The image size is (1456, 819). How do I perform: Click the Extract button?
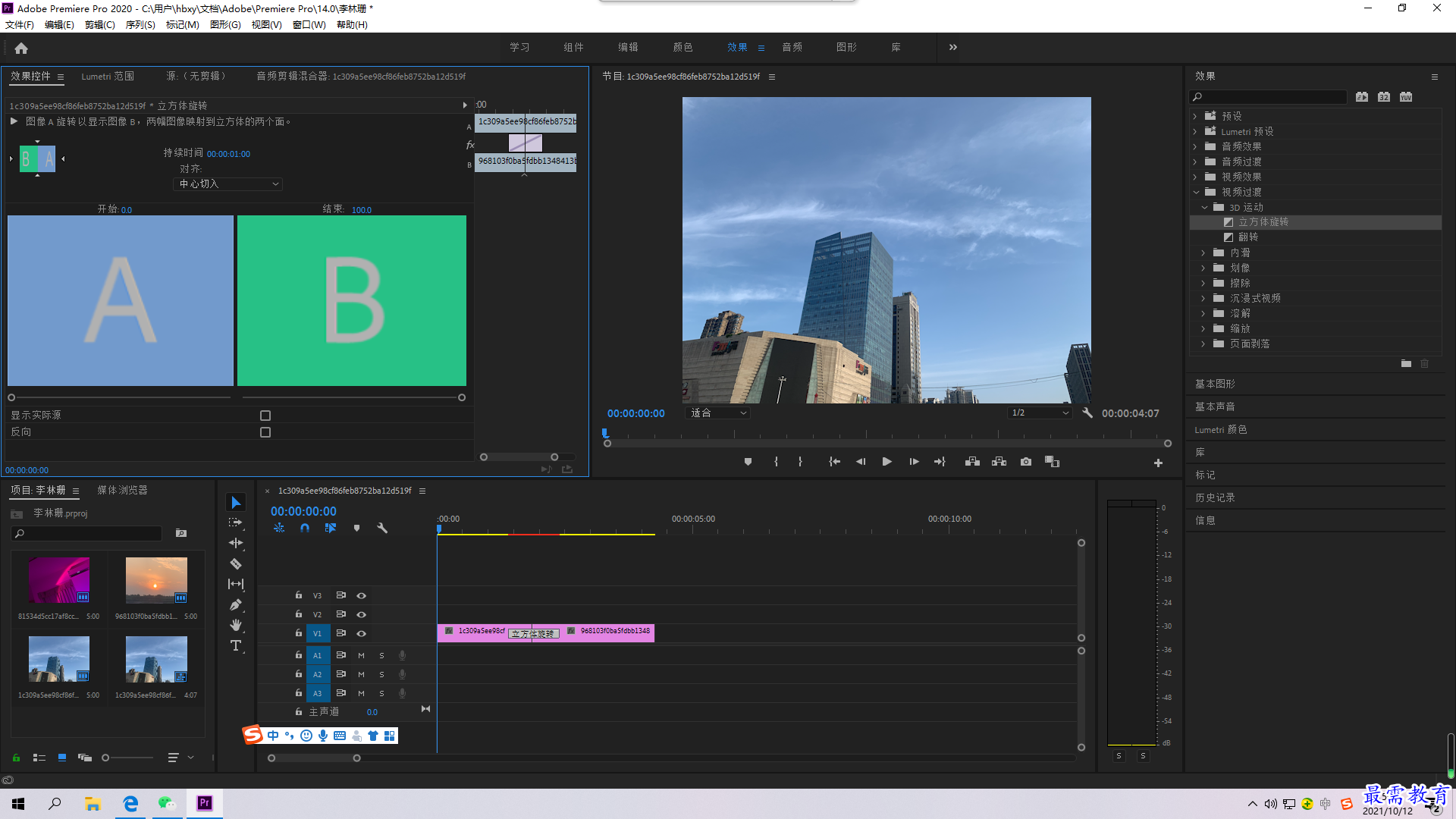pyautogui.click(x=999, y=462)
